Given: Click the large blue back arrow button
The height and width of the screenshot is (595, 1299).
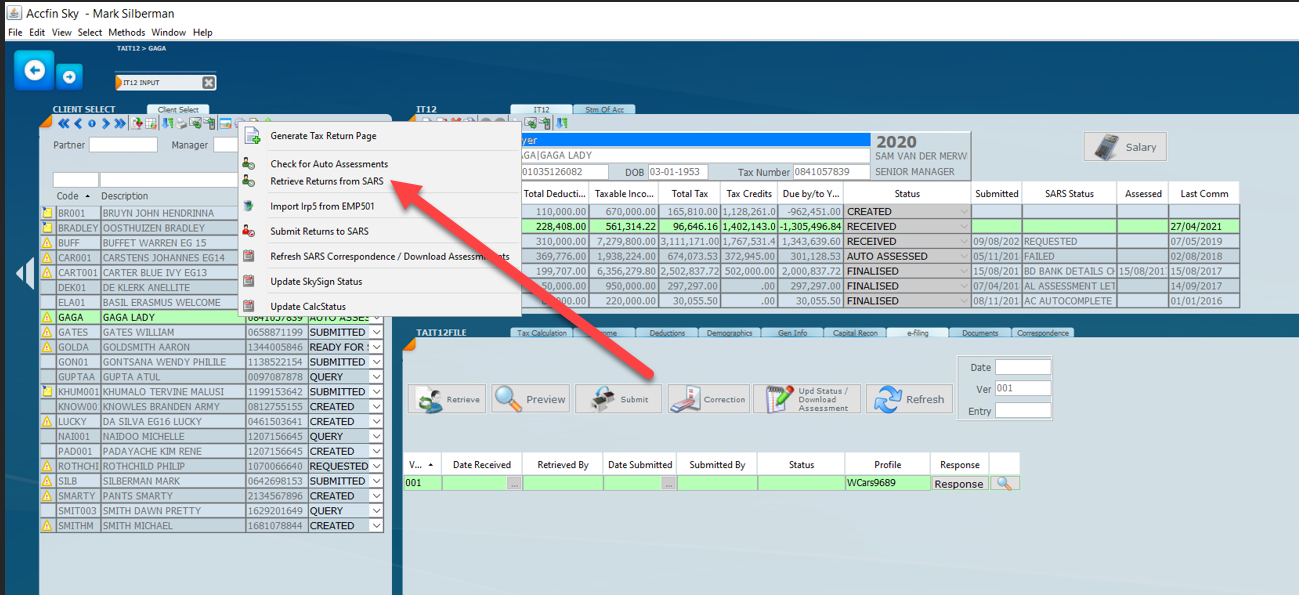Looking at the screenshot, I should (x=34, y=71).
